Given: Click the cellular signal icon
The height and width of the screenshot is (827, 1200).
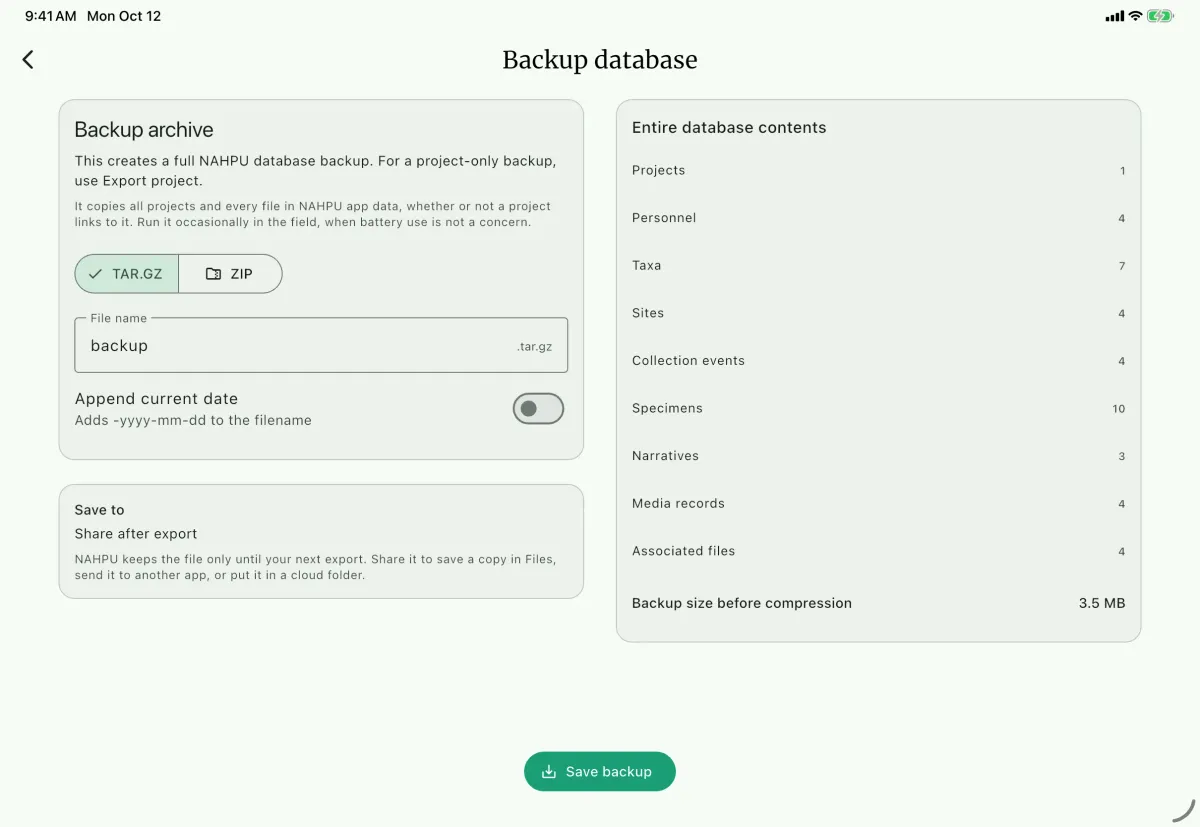Looking at the screenshot, I should pos(1115,17).
